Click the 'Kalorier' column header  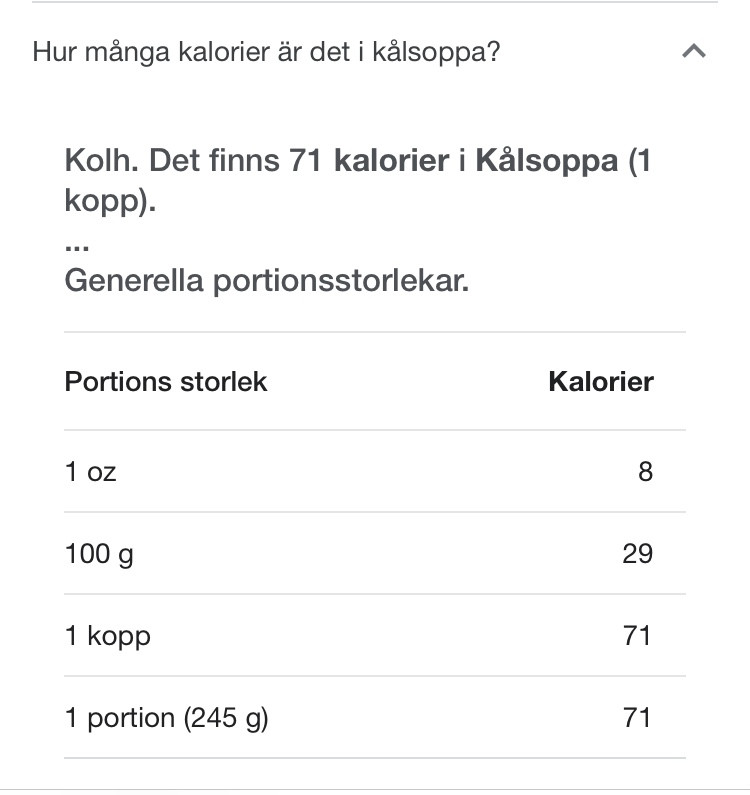click(x=601, y=381)
